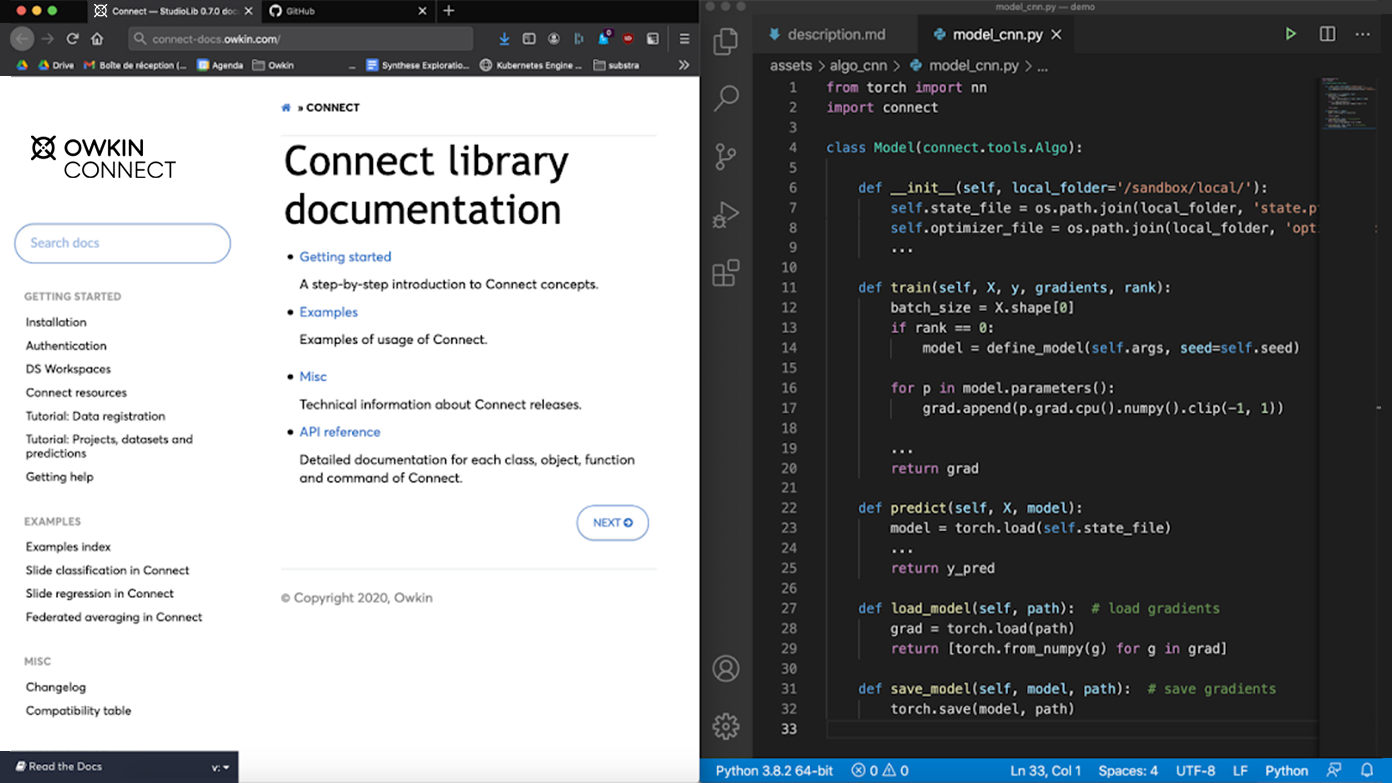Open the Drive bookmark
The image size is (1392, 783).
(x=56, y=65)
